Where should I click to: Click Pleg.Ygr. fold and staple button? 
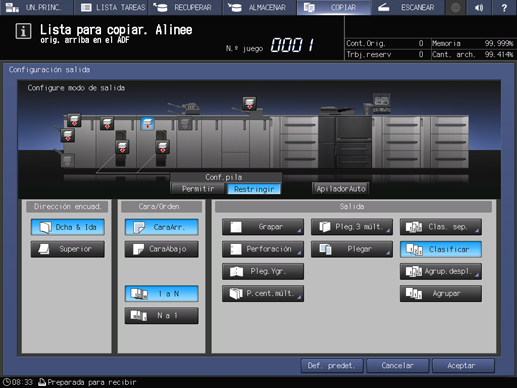click(263, 271)
